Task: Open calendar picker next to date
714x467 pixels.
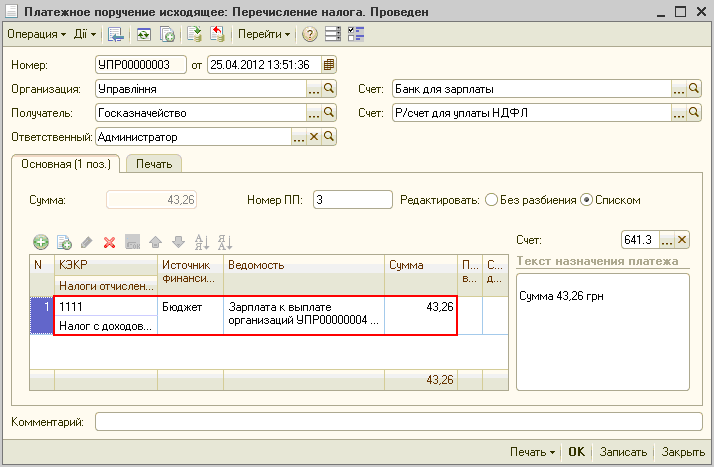Action: coord(329,65)
